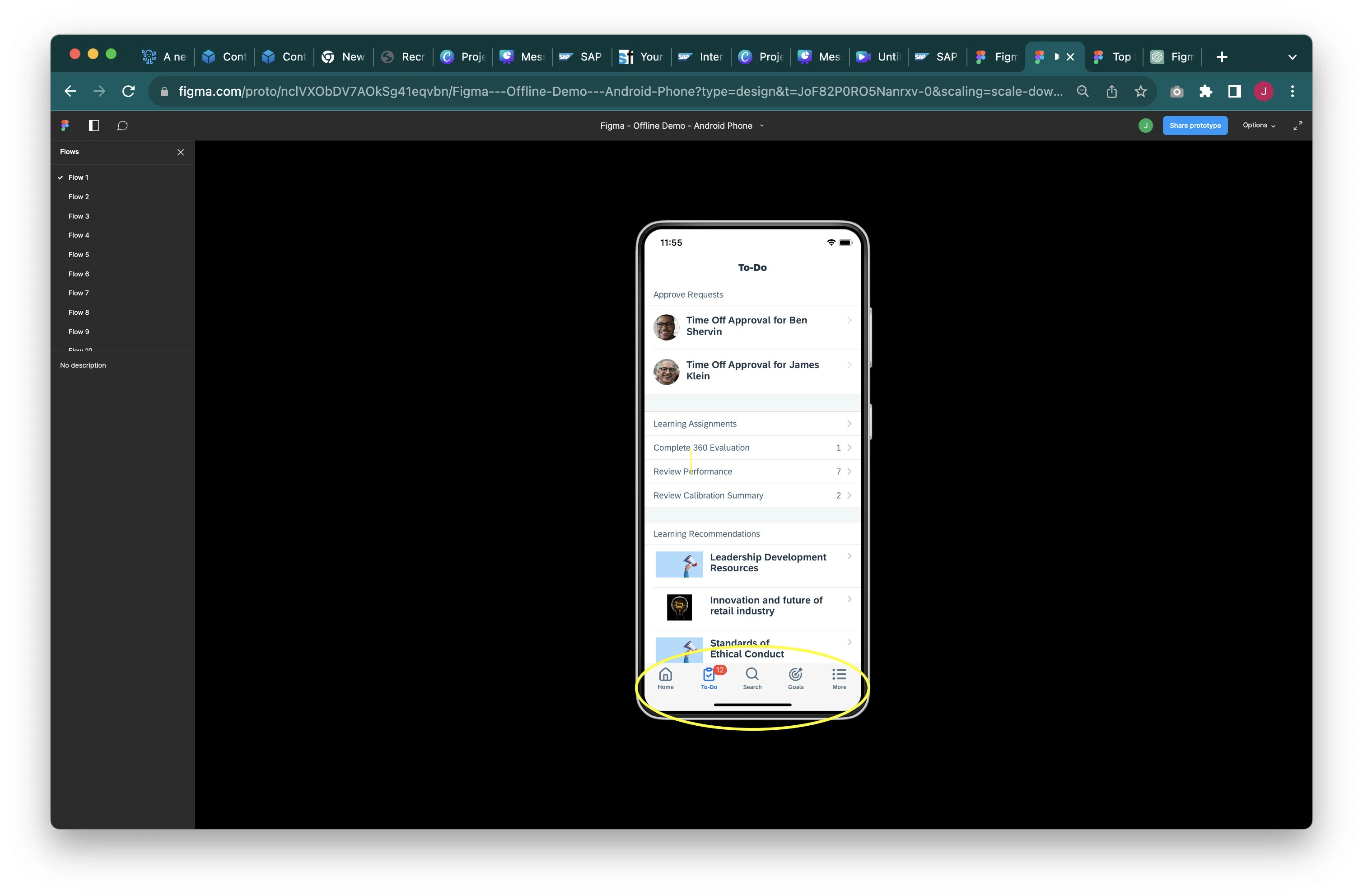Screen dimensions: 1363x896
Task: Switch to Flow 5 in the flows list
Action: tap(79, 255)
